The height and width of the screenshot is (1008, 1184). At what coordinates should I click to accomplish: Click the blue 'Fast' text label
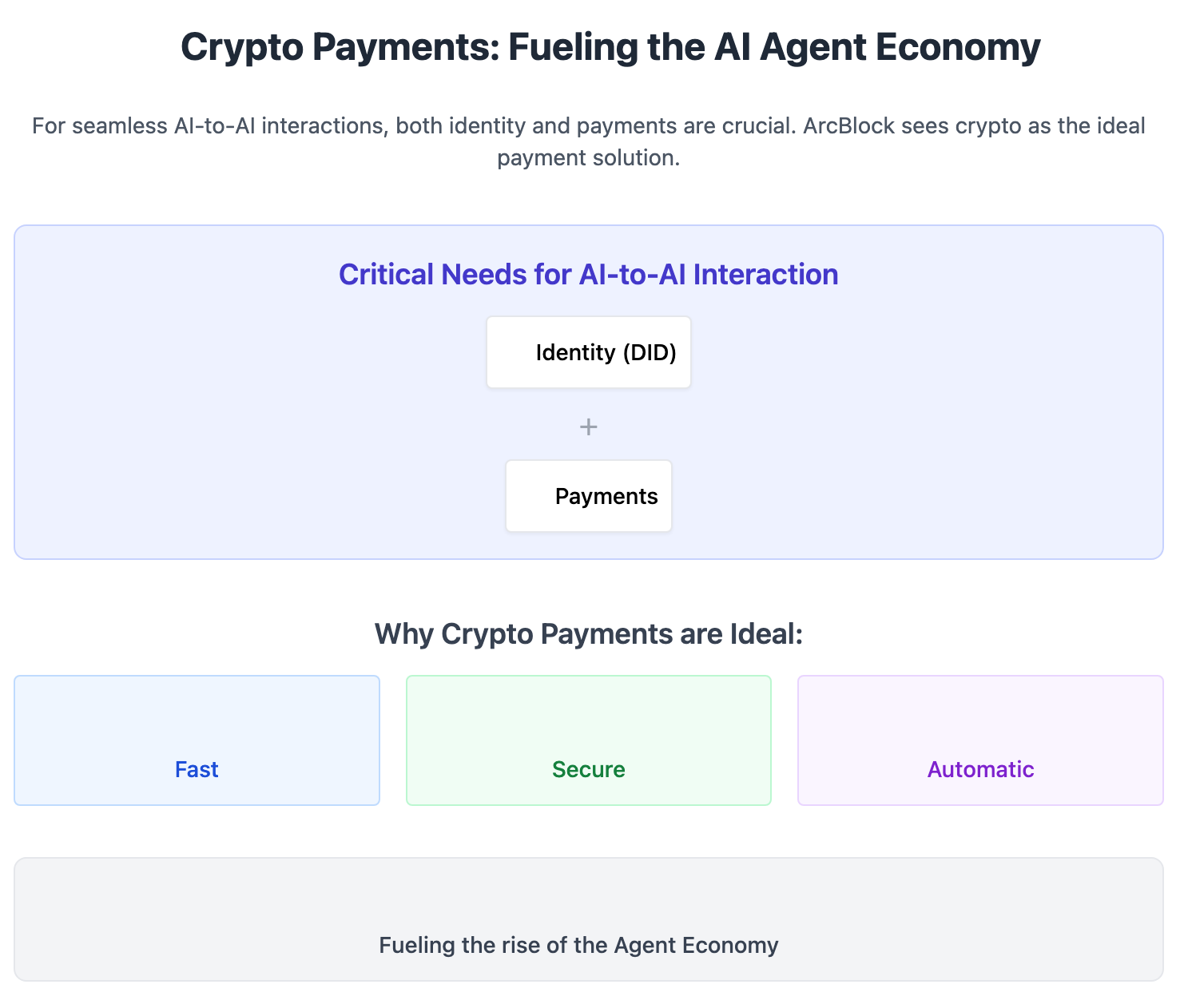point(197,769)
